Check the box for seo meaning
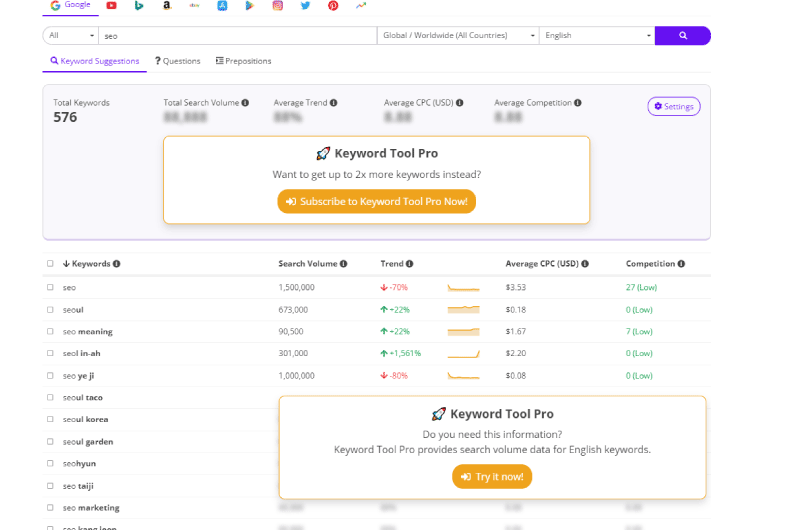The image size is (800, 530). pyautogui.click(x=50, y=332)
